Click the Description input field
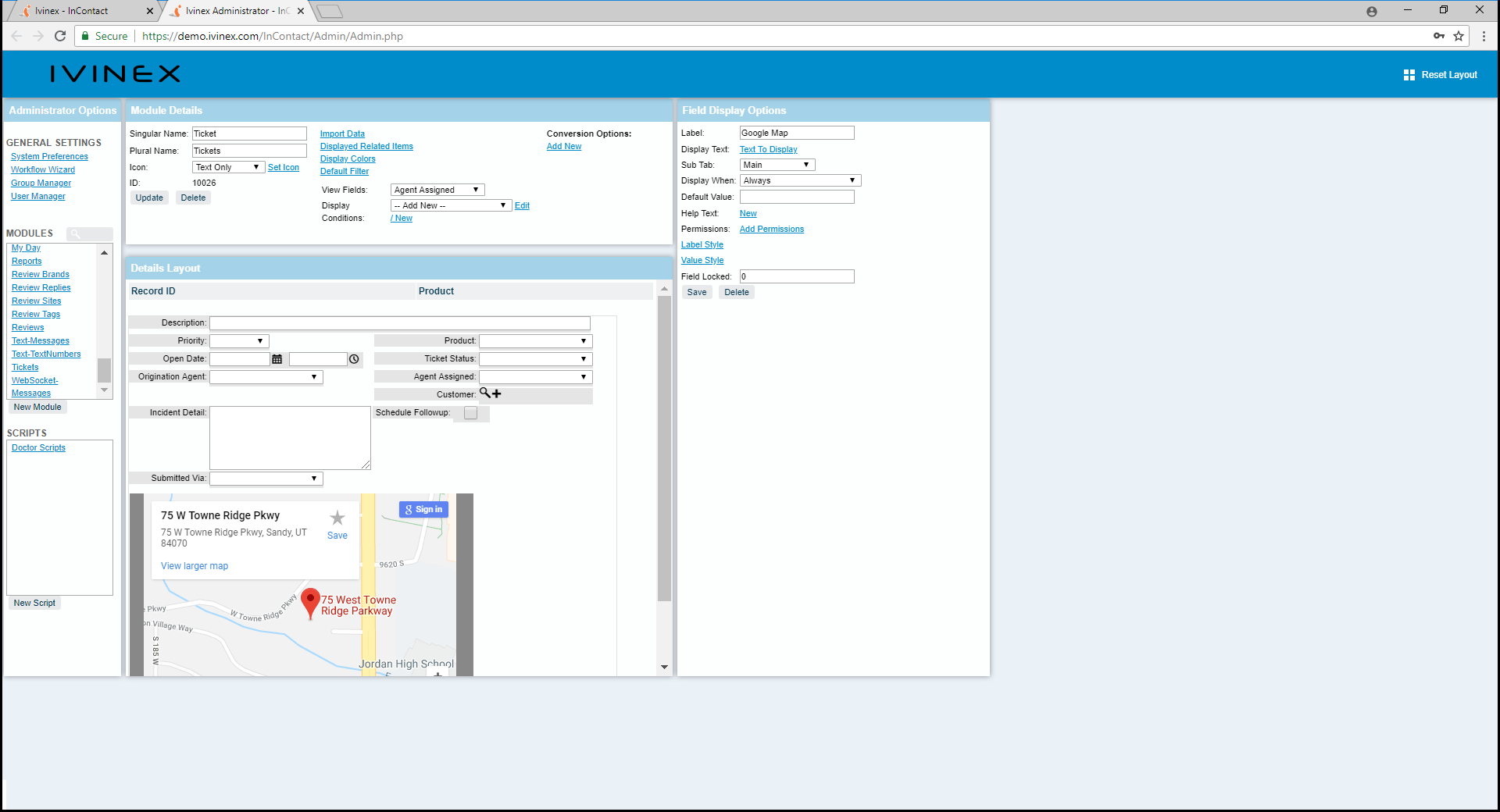The height and width of the screenshot is (812, 1500). click(400, 323)
